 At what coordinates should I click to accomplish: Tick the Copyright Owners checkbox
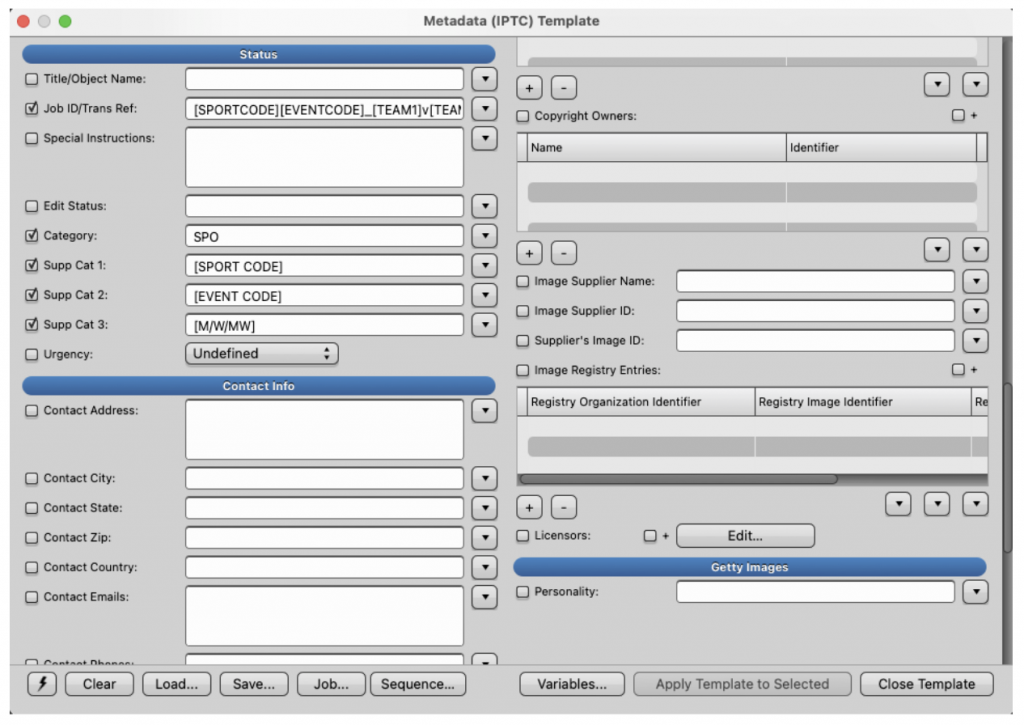pyautogui.click(x=522, y=116)
